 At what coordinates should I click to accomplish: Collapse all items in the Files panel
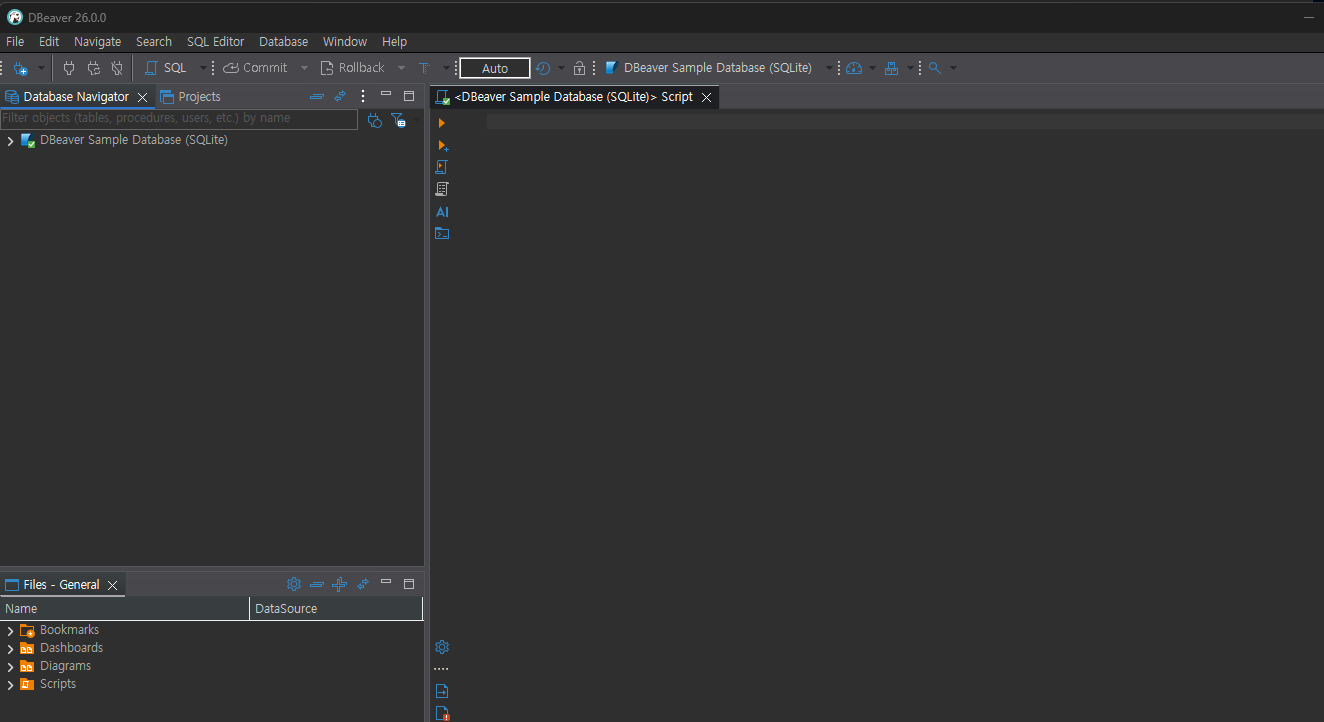[317, 584]
